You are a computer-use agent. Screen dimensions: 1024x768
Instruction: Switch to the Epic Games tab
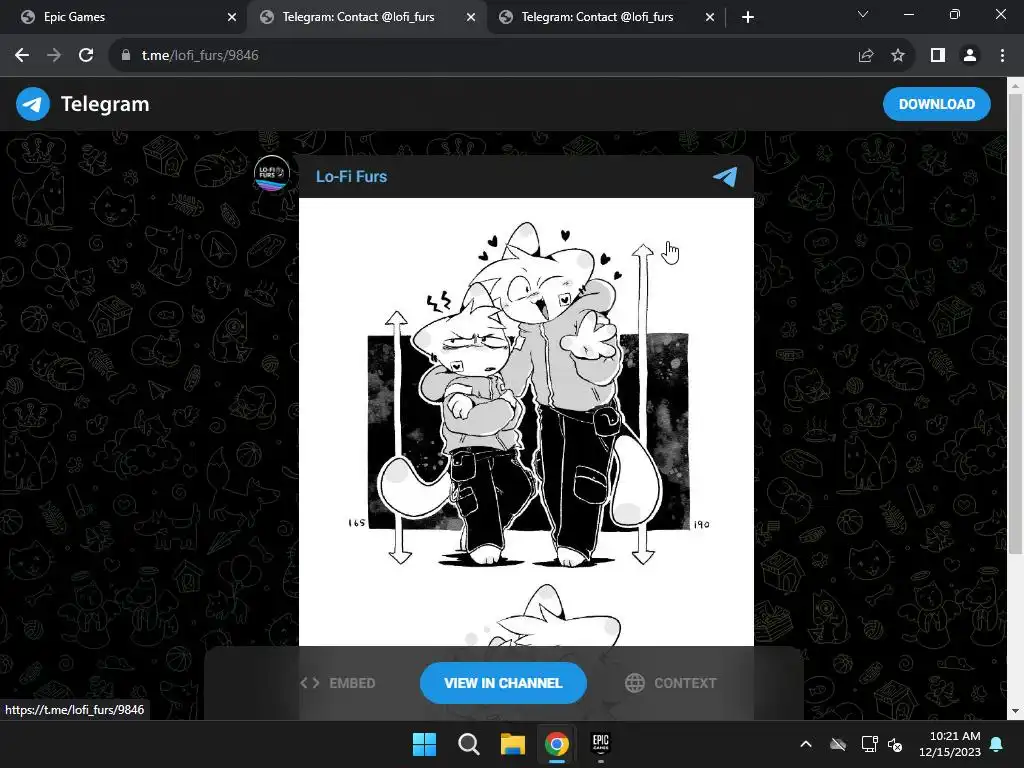coord(124,17)
